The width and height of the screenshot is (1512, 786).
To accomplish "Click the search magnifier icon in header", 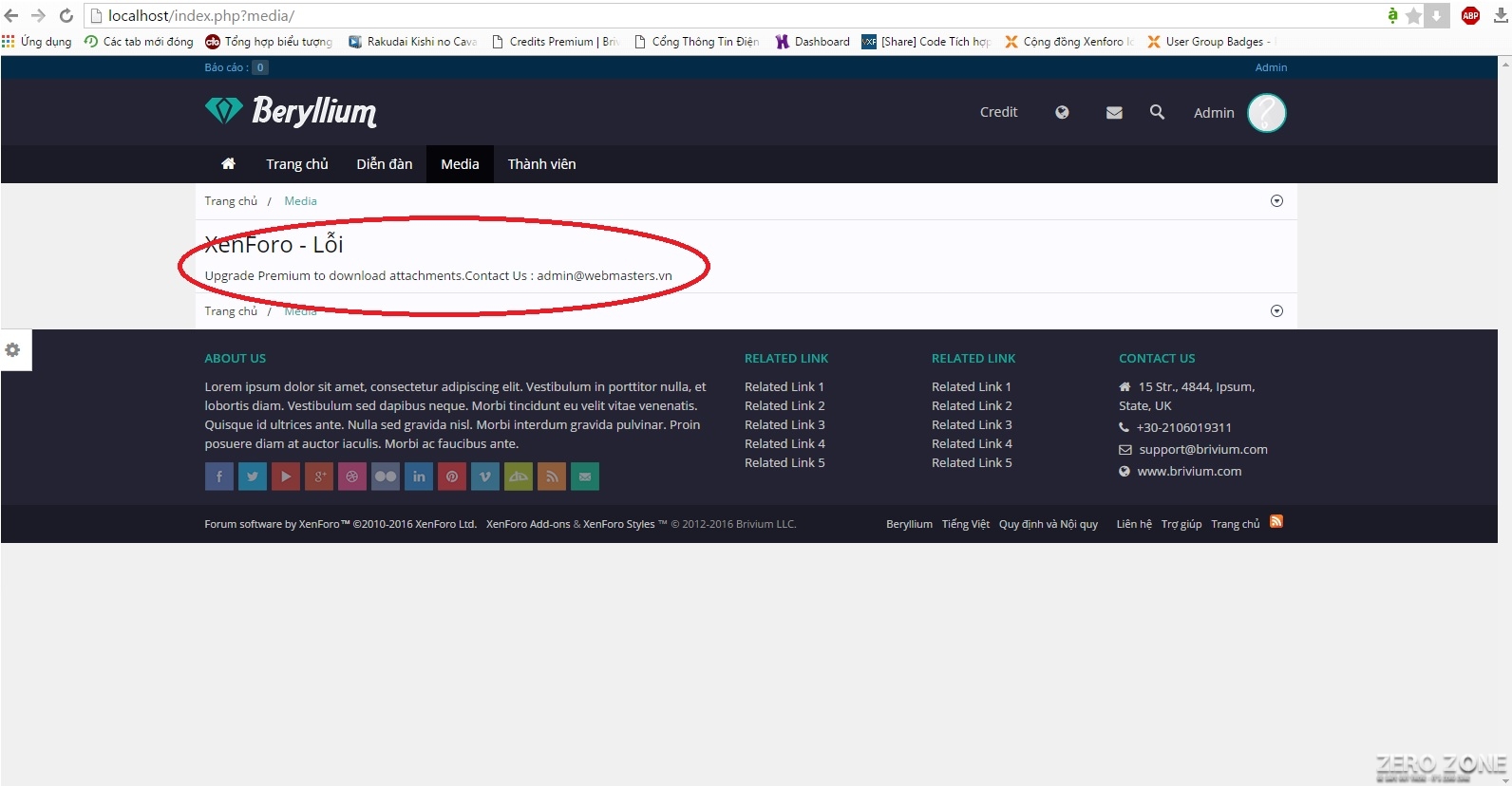I will coord(1157,112).
